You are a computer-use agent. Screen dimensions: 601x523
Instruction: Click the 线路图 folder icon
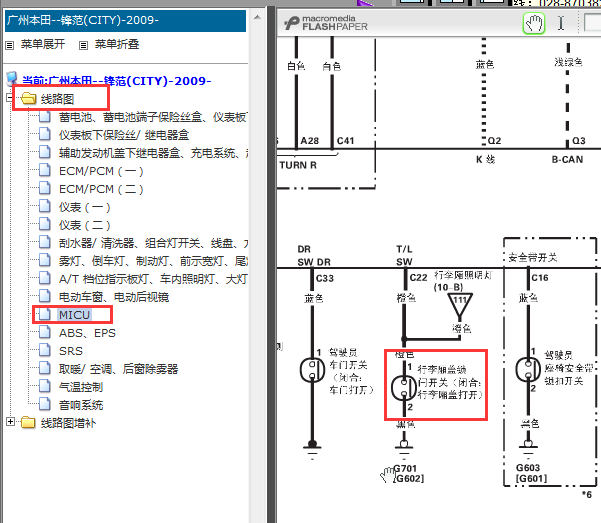point(29,99)
